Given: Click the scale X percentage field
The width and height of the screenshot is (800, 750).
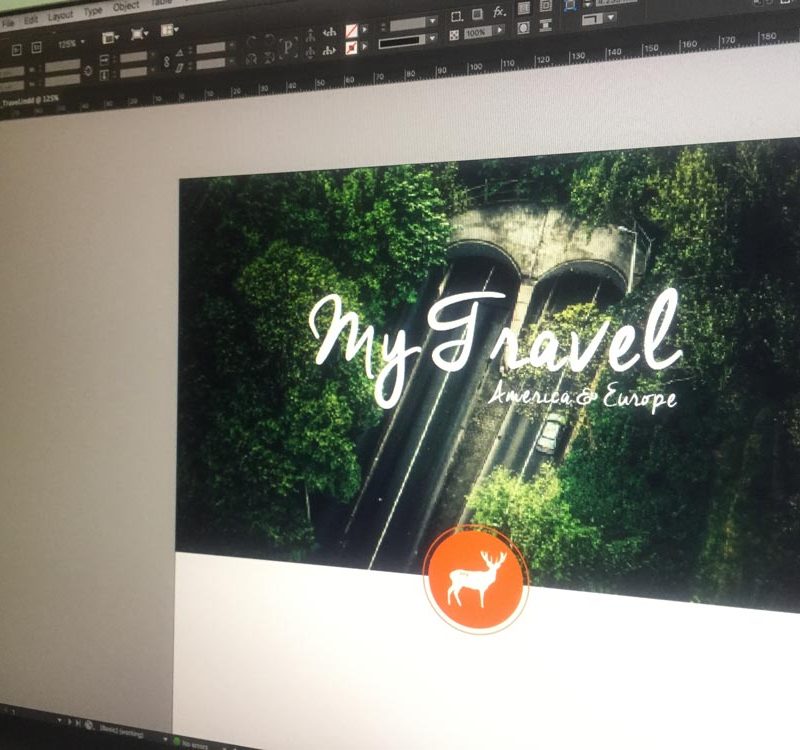Looking at the screenshot, I should coord(134,57).
